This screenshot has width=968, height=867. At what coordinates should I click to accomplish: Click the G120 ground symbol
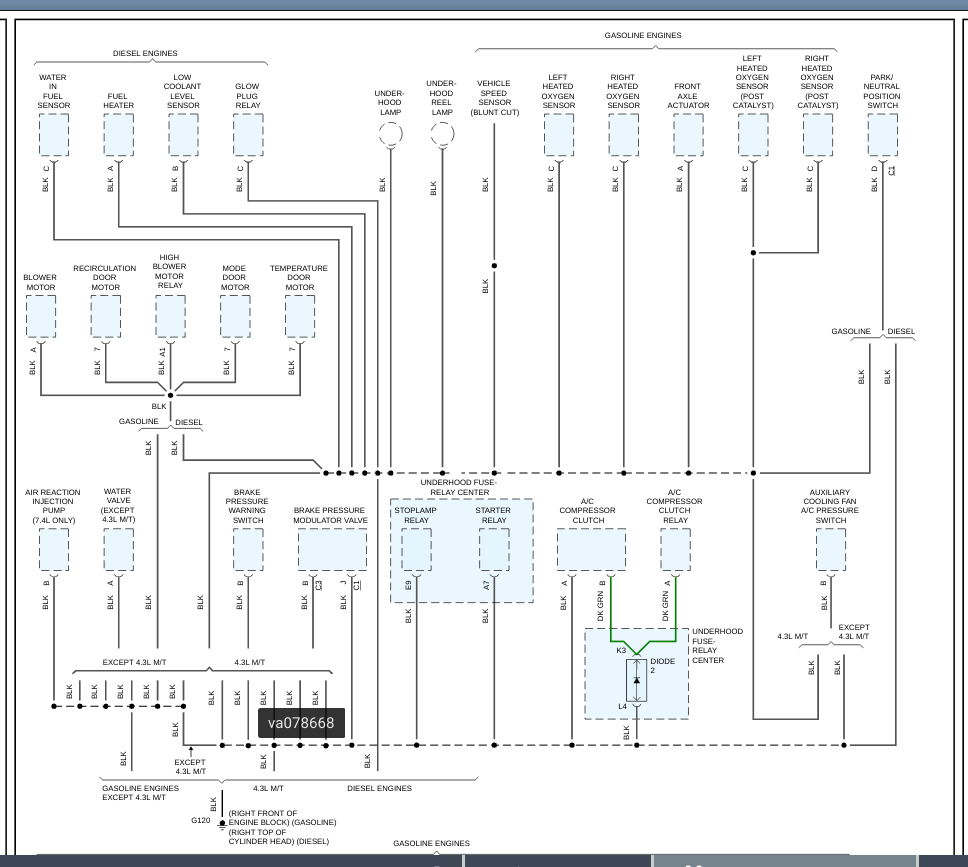click(x=222, y=826)
